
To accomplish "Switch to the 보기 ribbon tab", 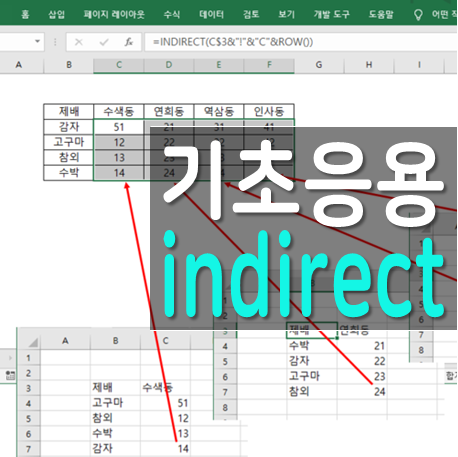I will (x=286, y=14).
